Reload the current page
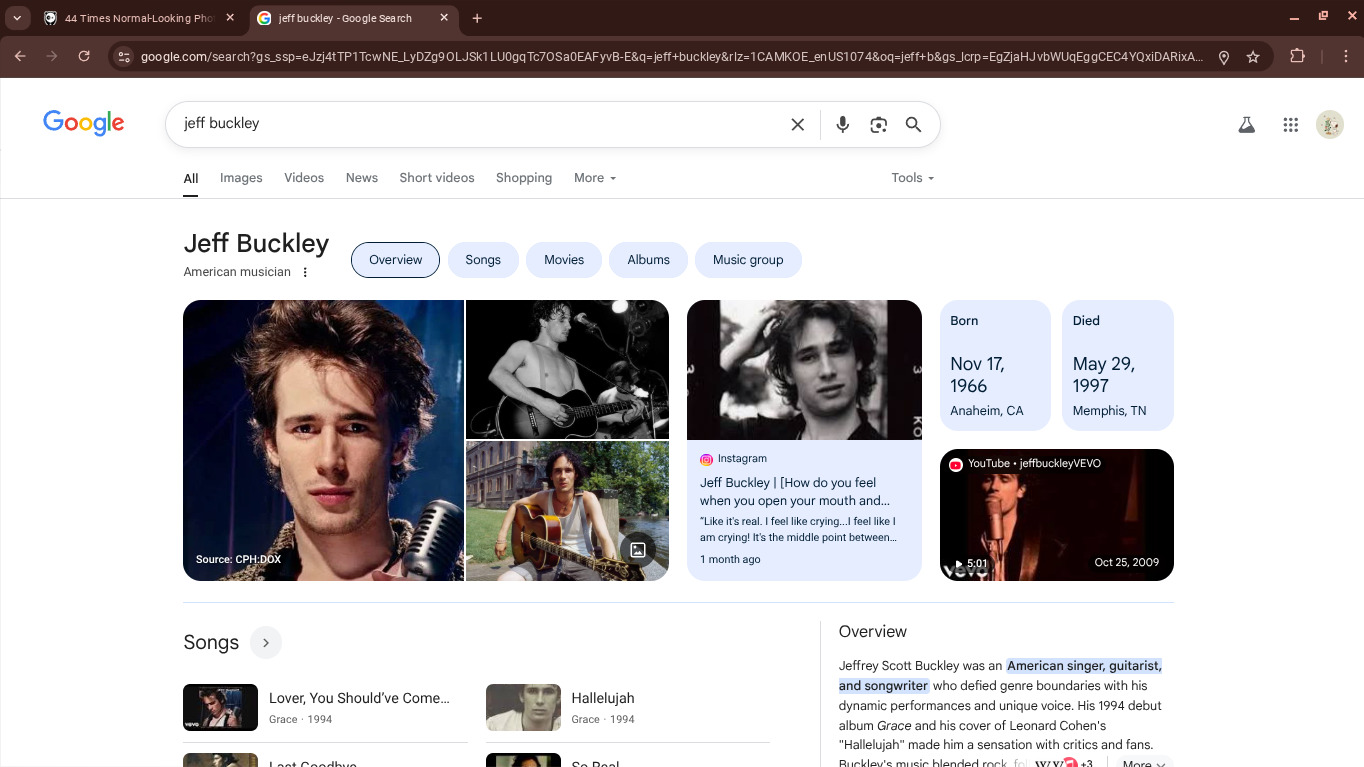Image resolution: width=1364 pixels, height=767 pixels. pyautogui.click(x=84, y=57)
